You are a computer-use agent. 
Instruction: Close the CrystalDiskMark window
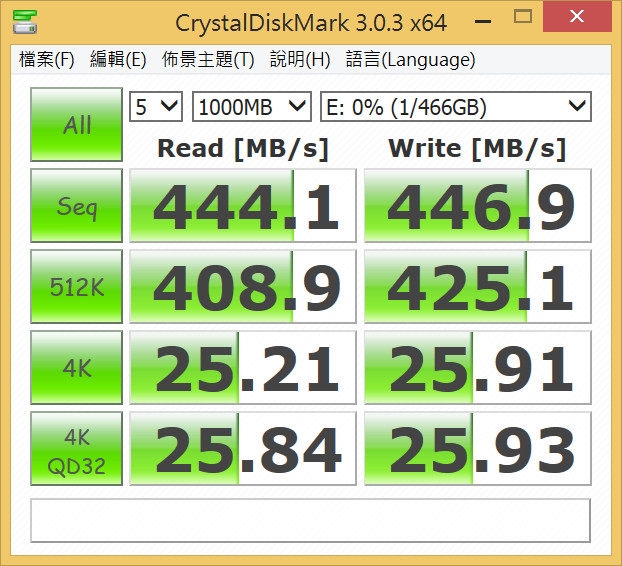pos(577,16)
